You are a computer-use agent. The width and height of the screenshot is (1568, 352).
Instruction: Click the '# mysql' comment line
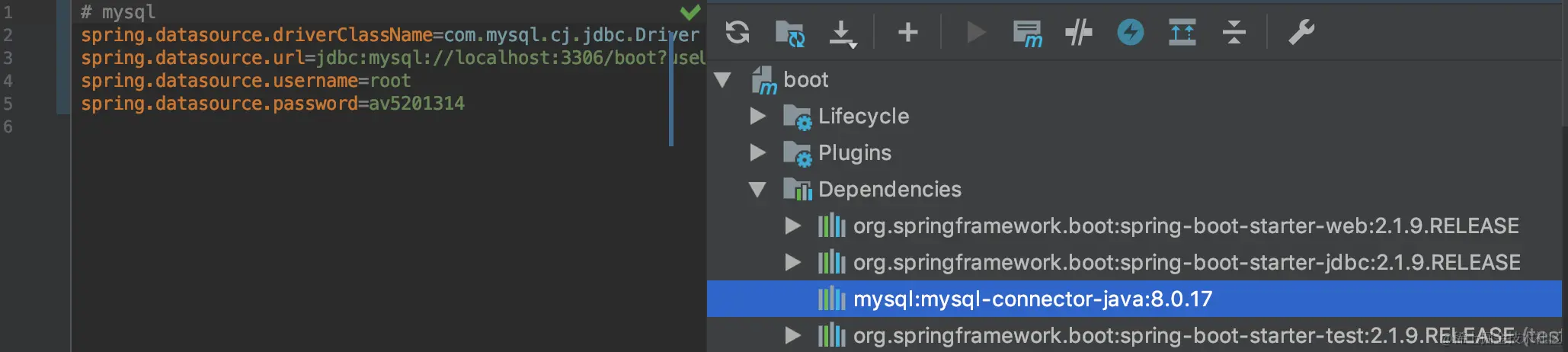point(118,12)
